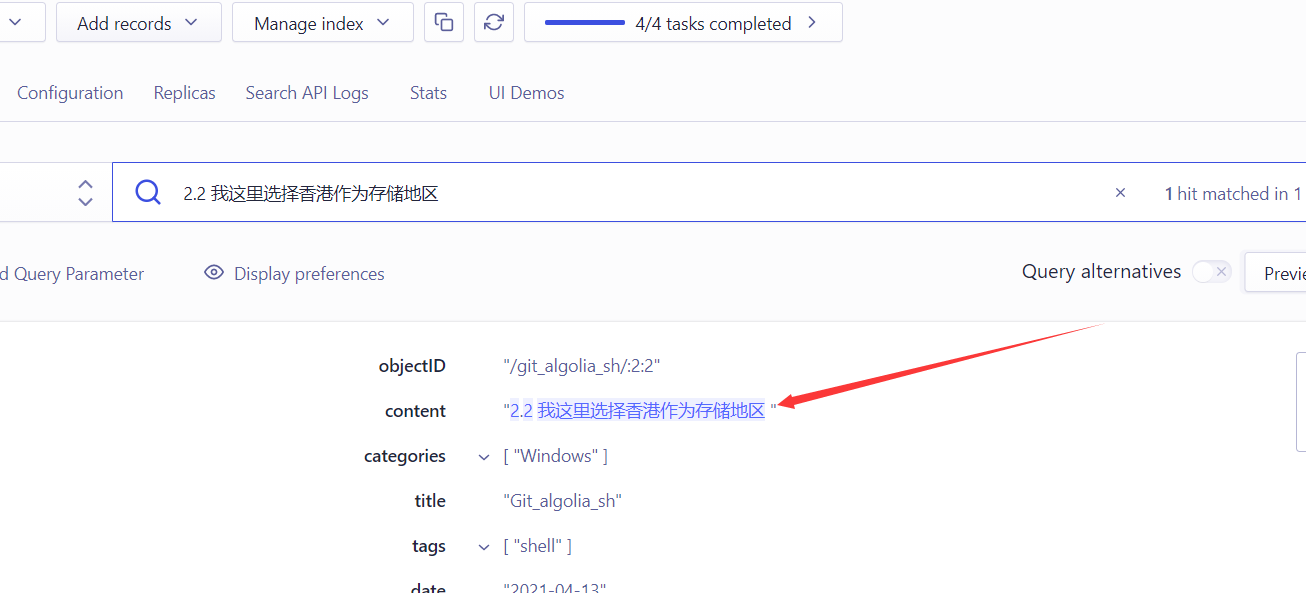Viewport: 1306px width, 593px height.
Task: Click the up/down arrows left of search box
Action: coord(86,193)
